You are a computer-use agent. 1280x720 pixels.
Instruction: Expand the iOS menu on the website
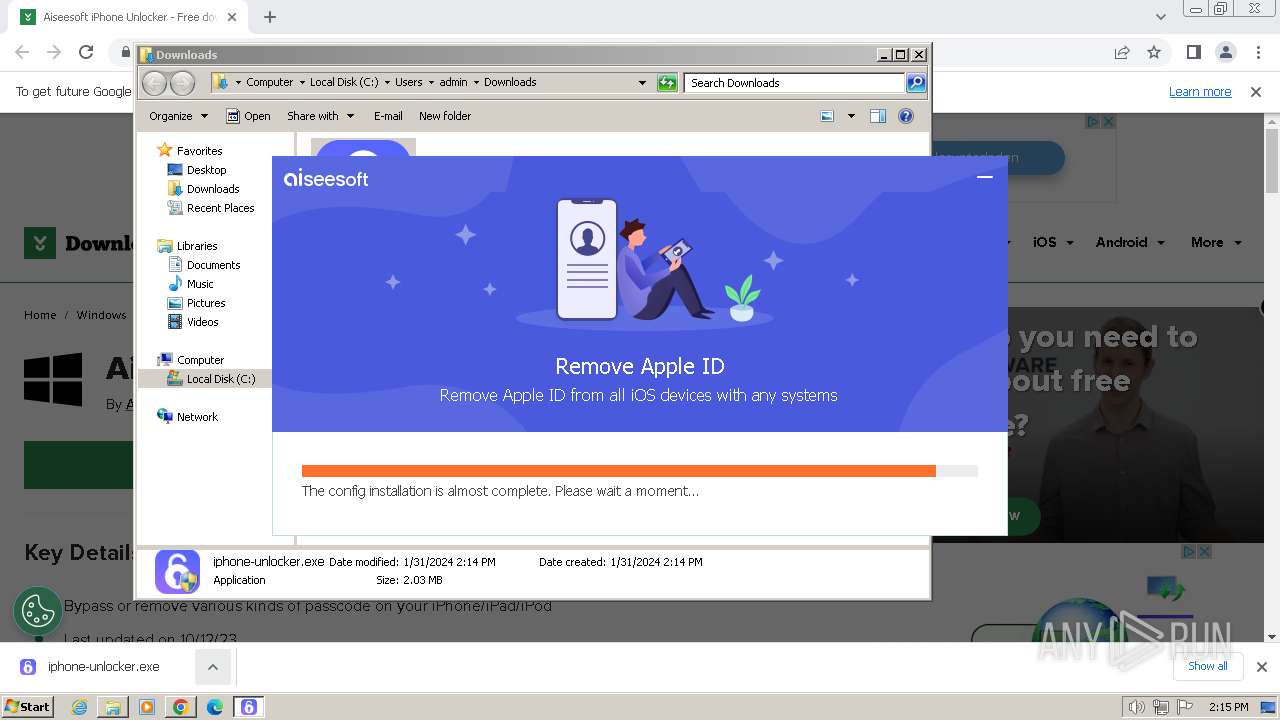1053,242
